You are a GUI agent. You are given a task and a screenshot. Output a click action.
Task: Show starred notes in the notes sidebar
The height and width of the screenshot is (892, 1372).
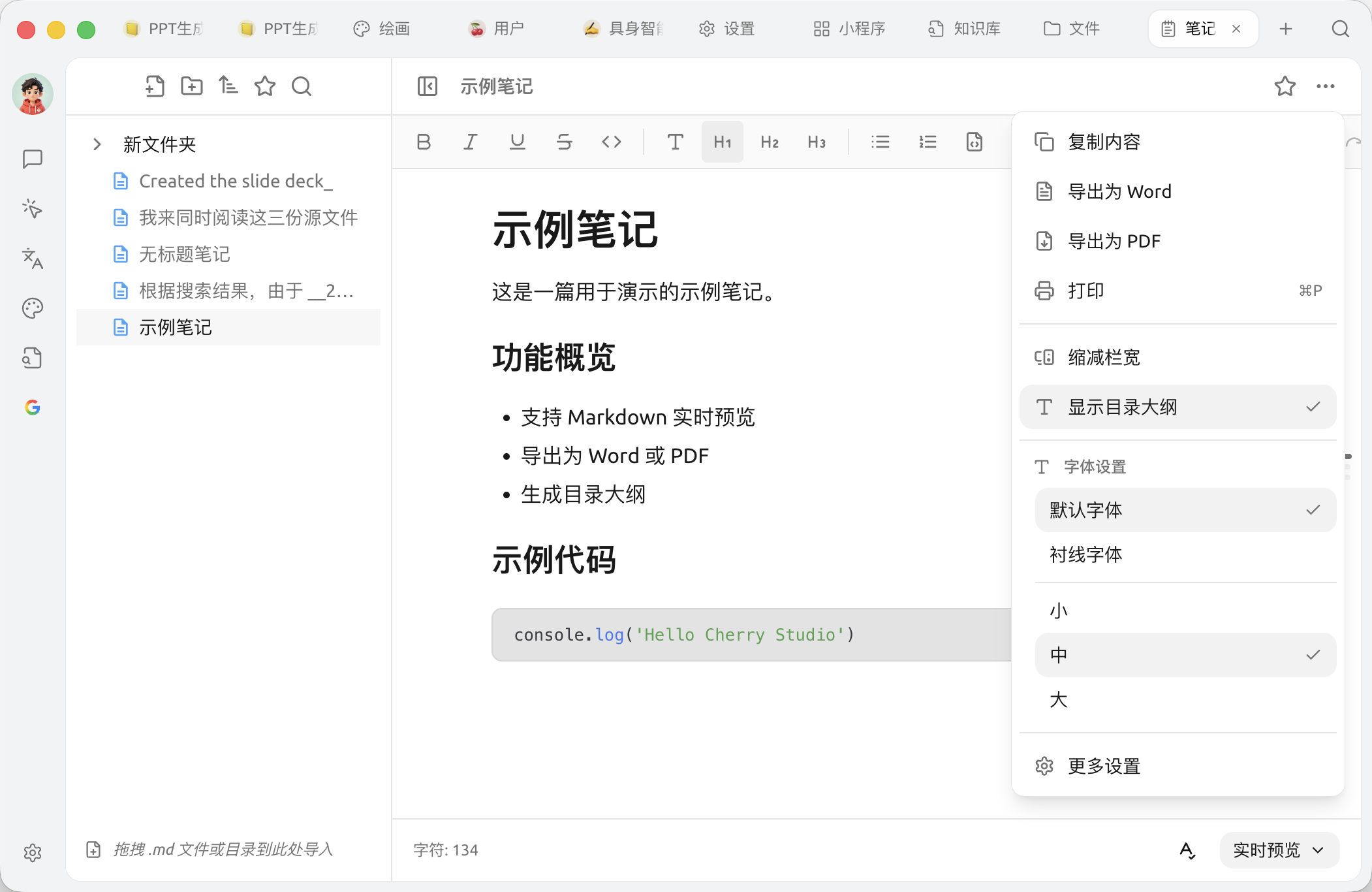click(x=265, y=86)
